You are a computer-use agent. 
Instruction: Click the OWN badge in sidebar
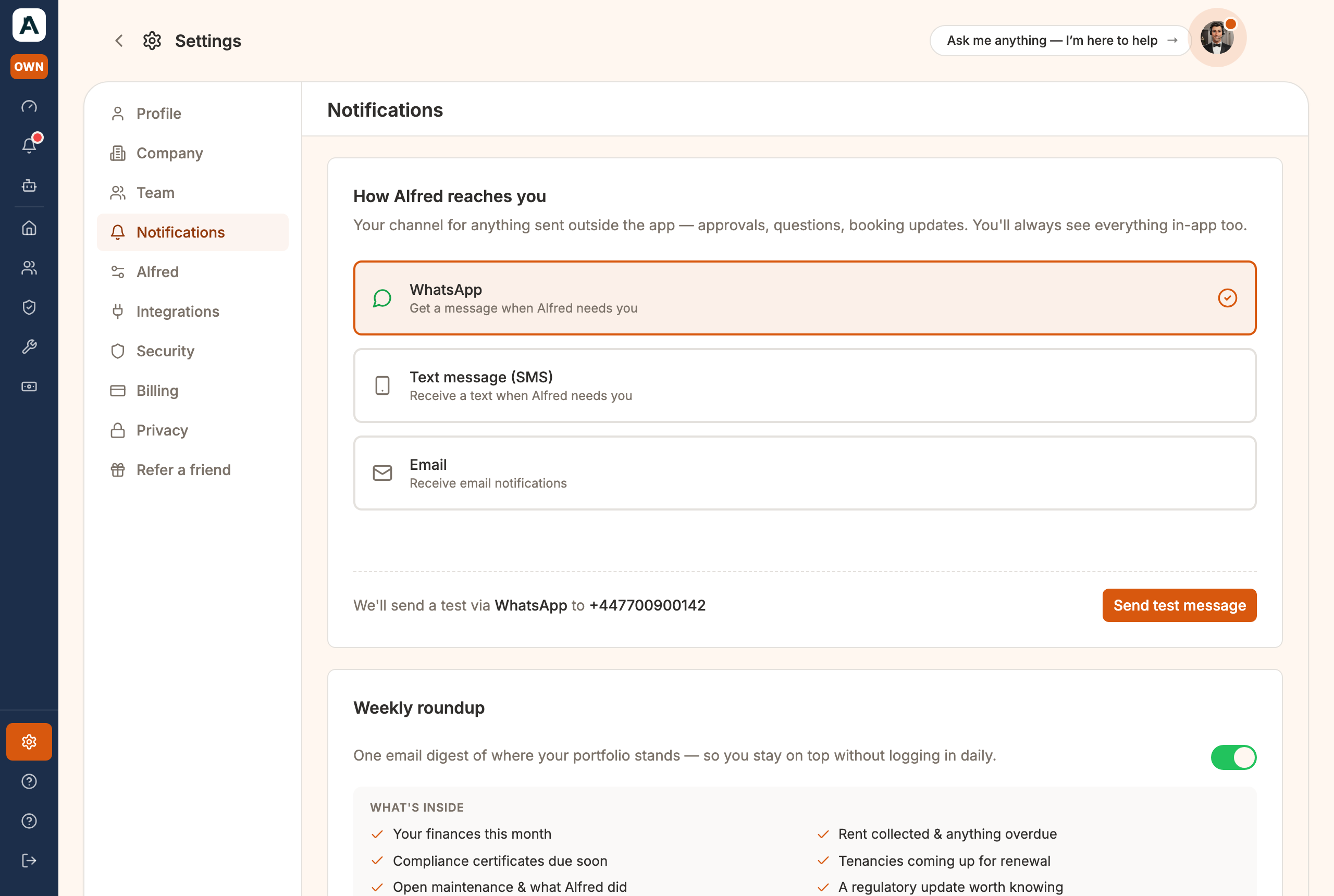pos(29,66)
